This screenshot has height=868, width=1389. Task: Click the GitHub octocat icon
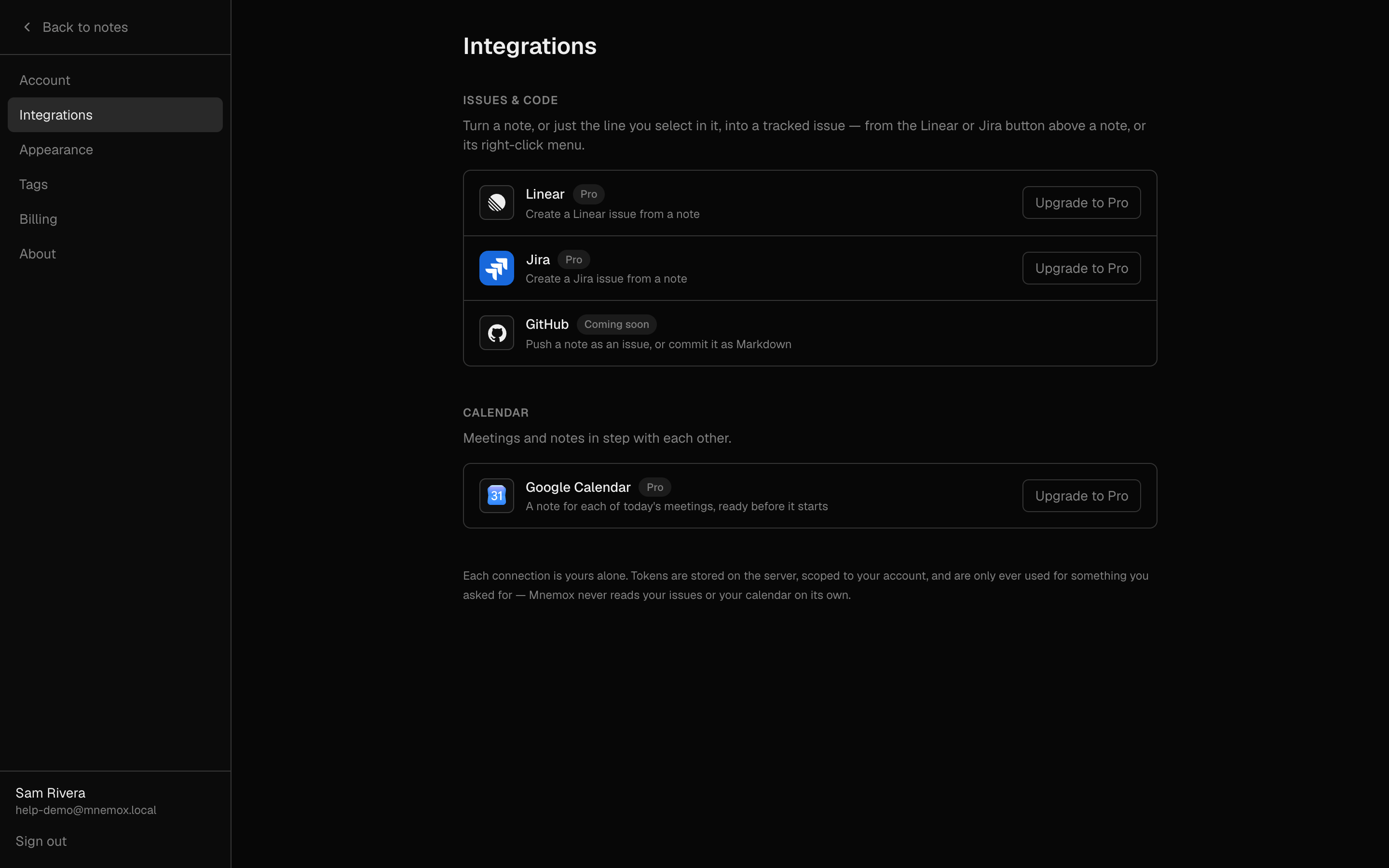[x=496, y=333]
